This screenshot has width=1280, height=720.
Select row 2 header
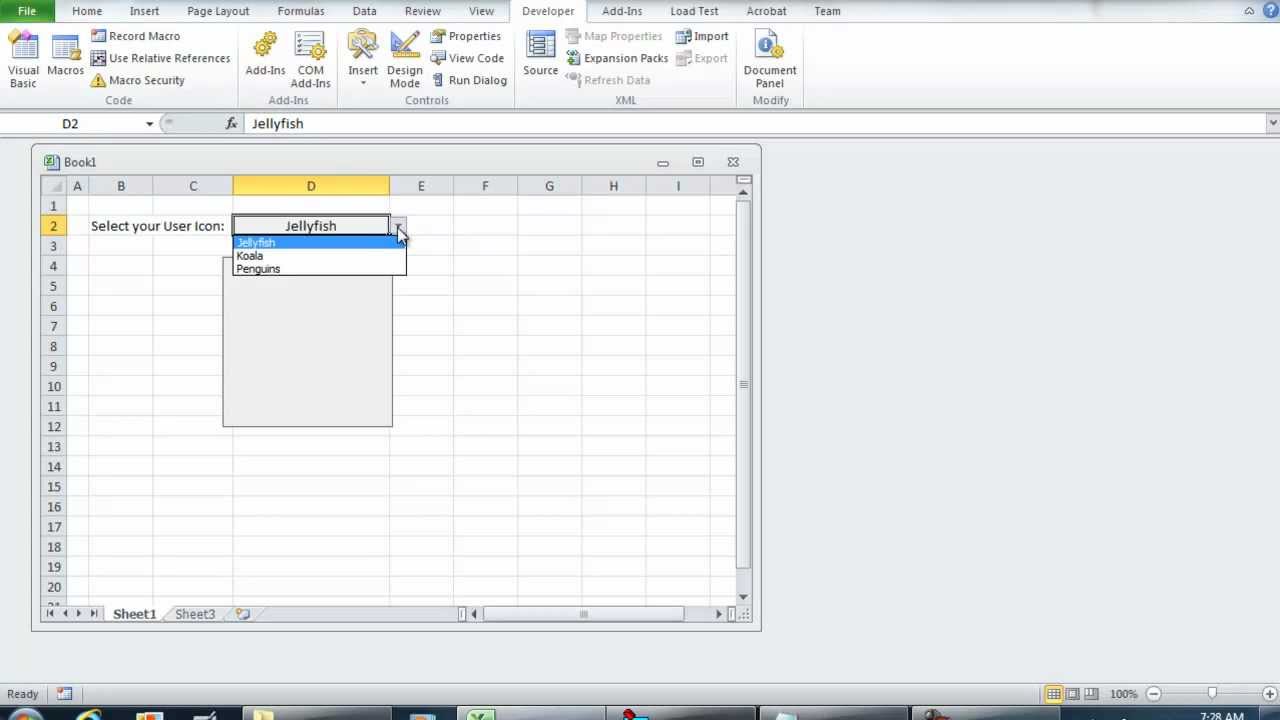coord(53,226)
